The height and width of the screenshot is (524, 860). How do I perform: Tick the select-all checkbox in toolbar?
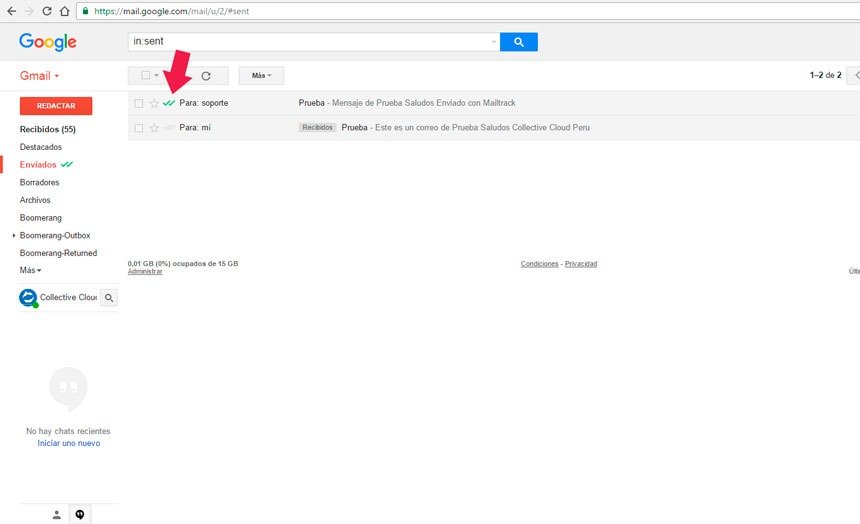click(145, 75)
